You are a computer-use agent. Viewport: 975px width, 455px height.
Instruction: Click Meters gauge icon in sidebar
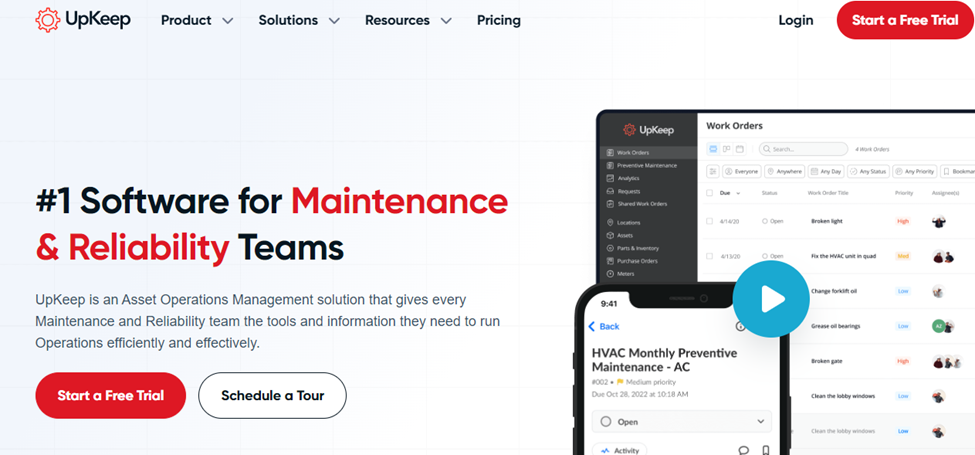(610, 274)
